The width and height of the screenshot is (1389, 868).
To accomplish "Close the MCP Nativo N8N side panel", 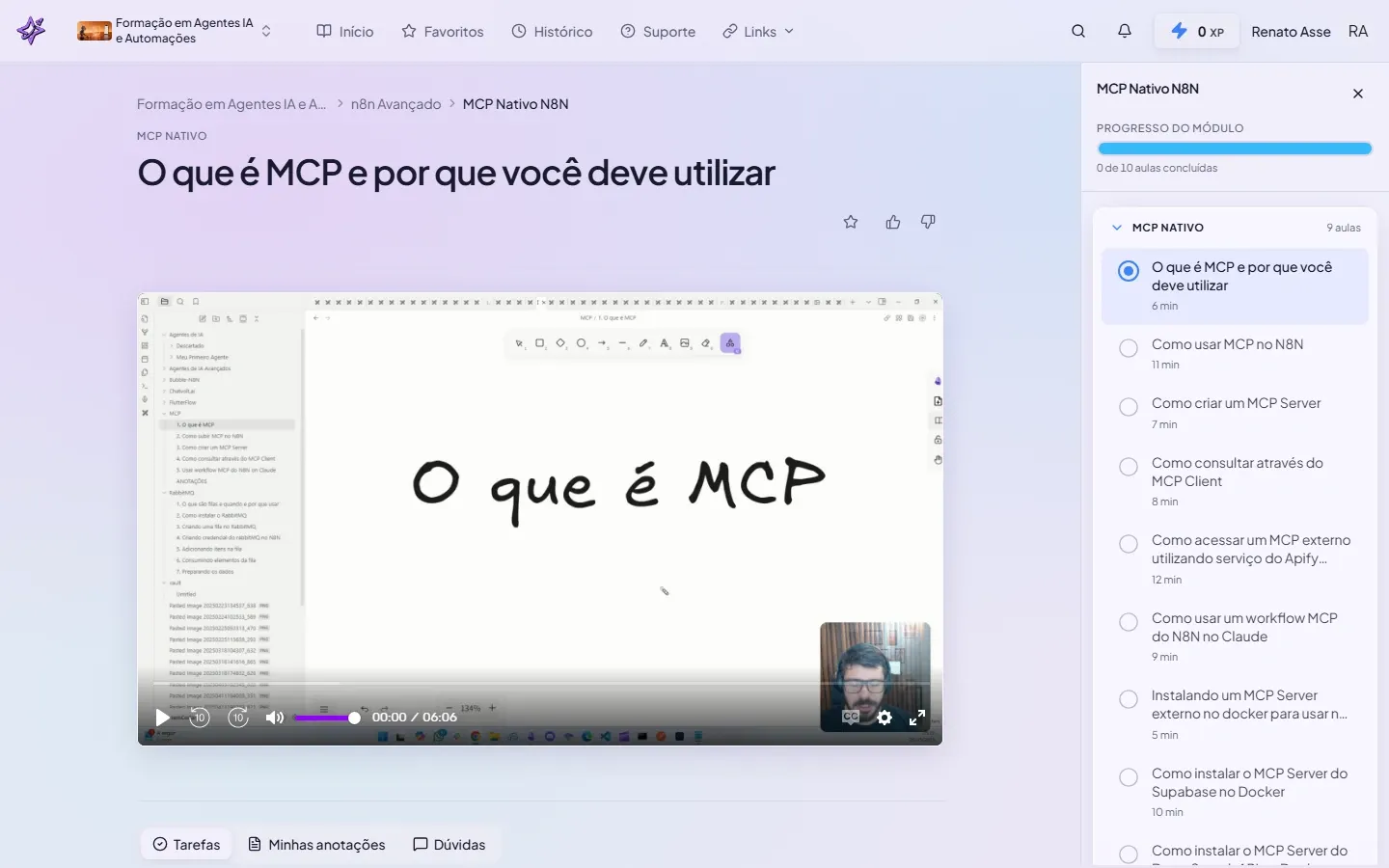I will click(x=1358, y=94).
